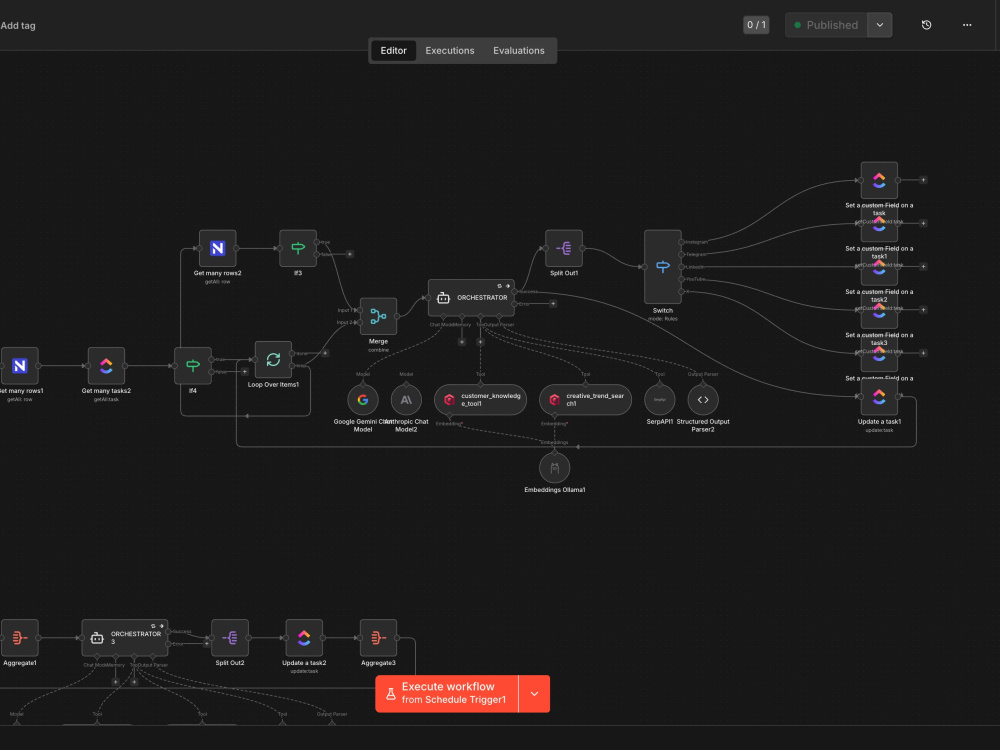
Task: Add node after Loop Over Items1 done output
Action: 325,353
